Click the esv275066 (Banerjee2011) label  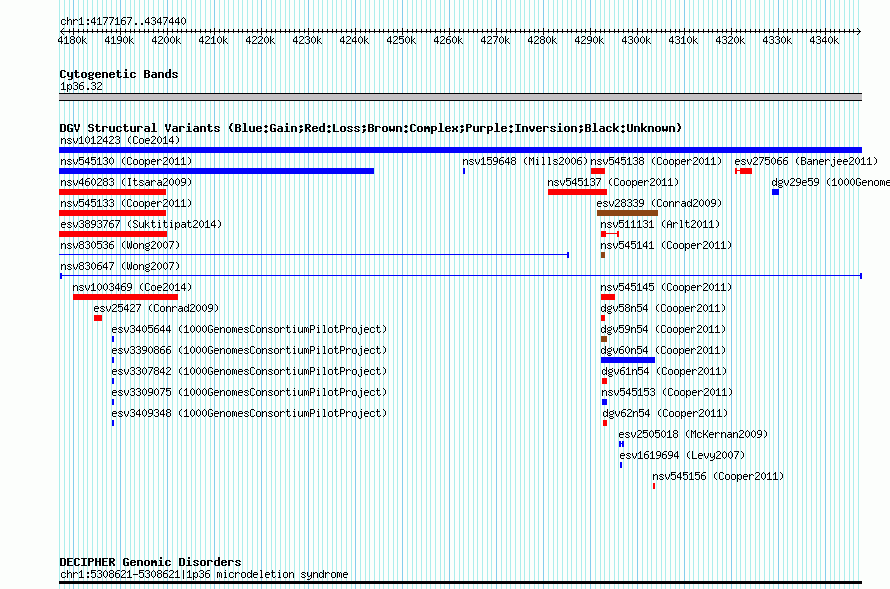tap(806, 161)
